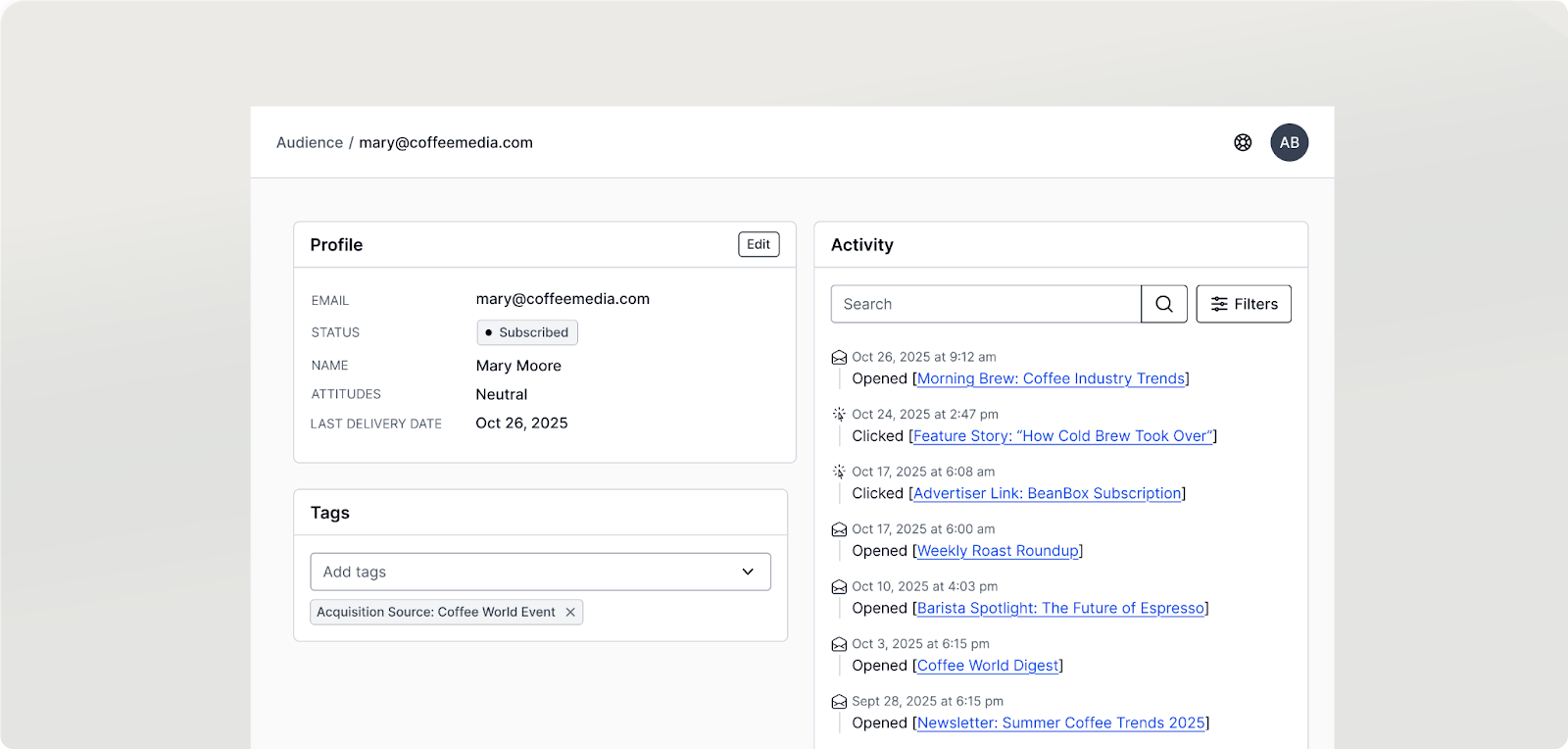Click the magnifier search button in Activity
The height and width of the screenshot is (749, 1568).
[1164, 304]
